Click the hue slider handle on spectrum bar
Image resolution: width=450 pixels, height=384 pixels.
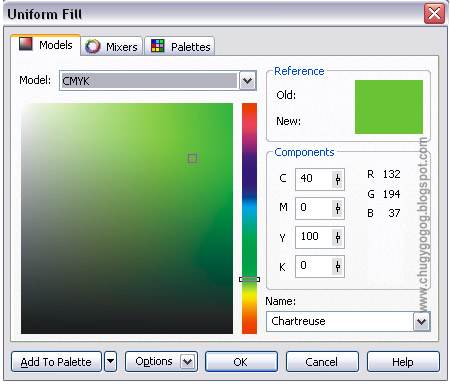(x=249, y=279)
